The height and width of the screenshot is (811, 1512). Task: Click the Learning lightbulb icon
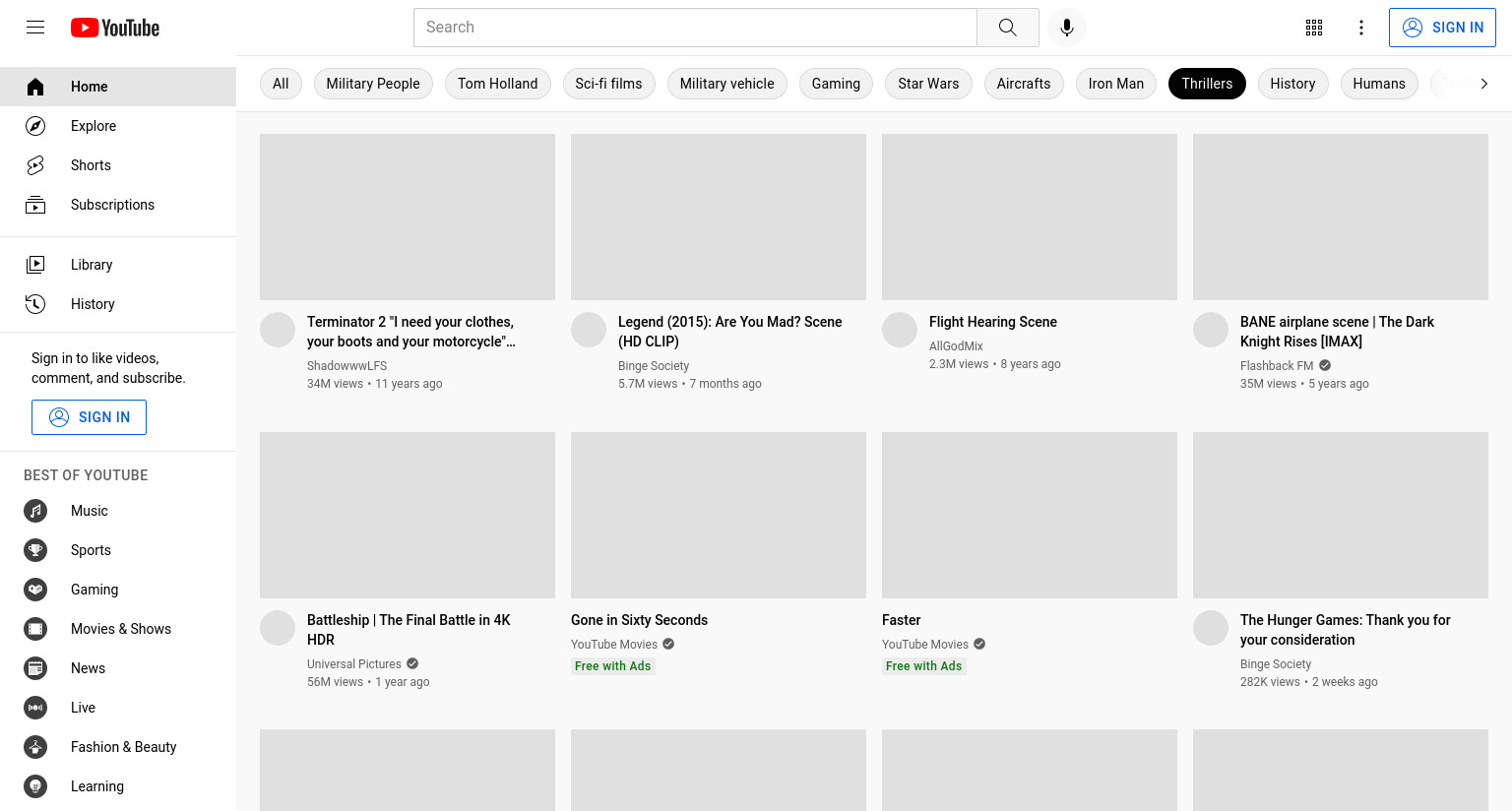(35, 786)
